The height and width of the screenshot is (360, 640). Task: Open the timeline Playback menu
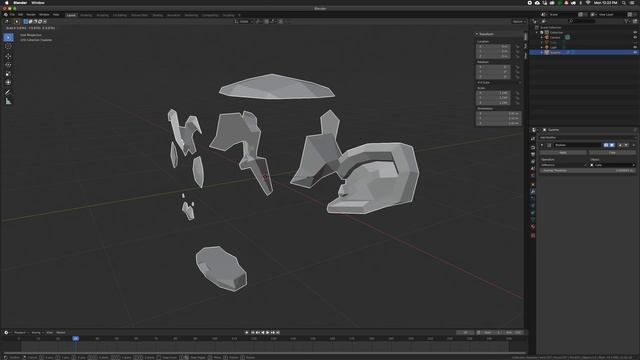coord(20,333)
